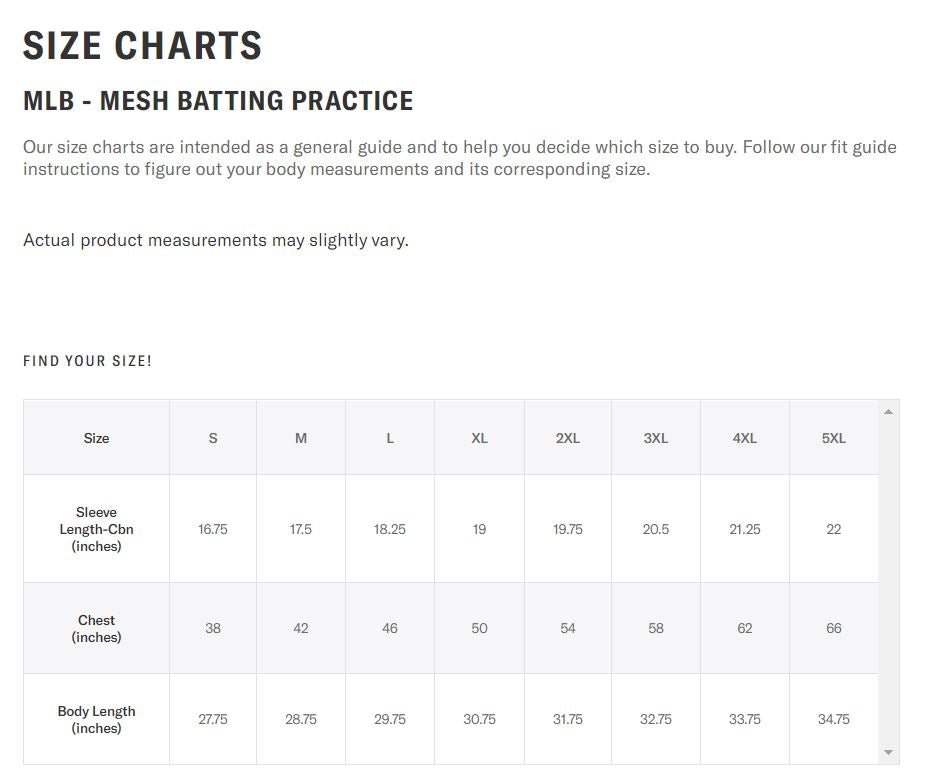This screenshot has height=783, width=937.
Task: Click the Body Length (inches) row label
Action: tap(97, 719)
